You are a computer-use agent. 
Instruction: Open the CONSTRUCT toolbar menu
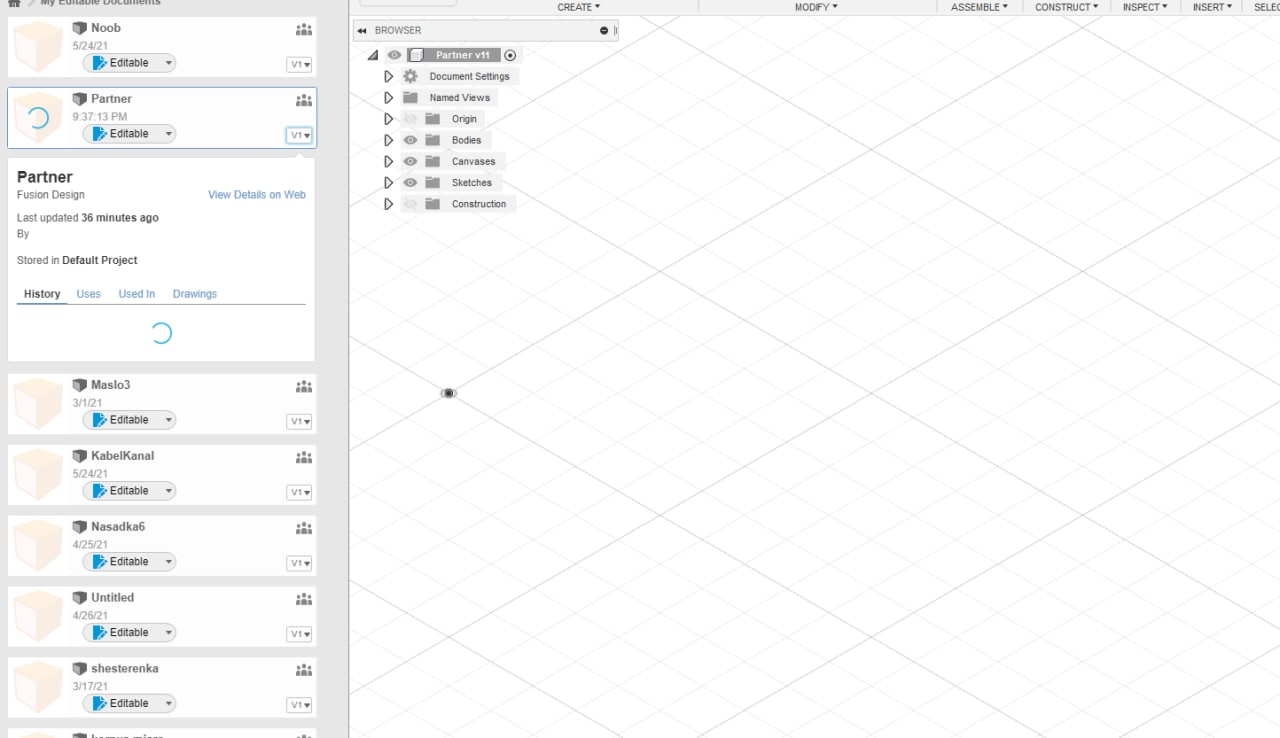click(1066, 7)
